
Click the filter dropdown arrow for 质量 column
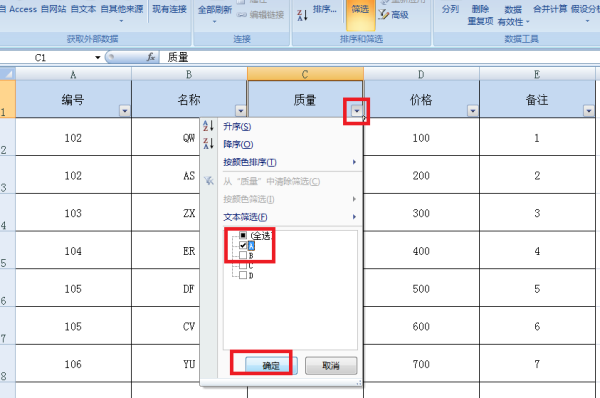(x=357, y=111)
